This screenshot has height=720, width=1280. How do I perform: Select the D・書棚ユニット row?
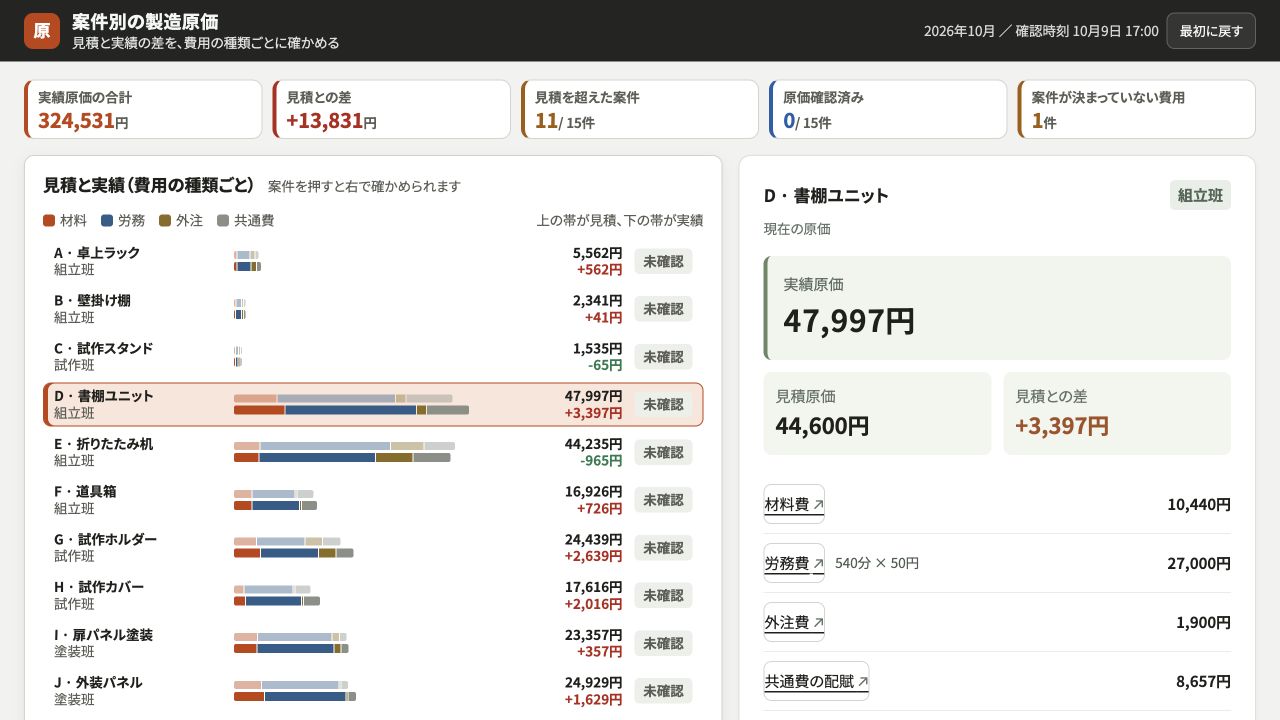(x=373, y=405)
